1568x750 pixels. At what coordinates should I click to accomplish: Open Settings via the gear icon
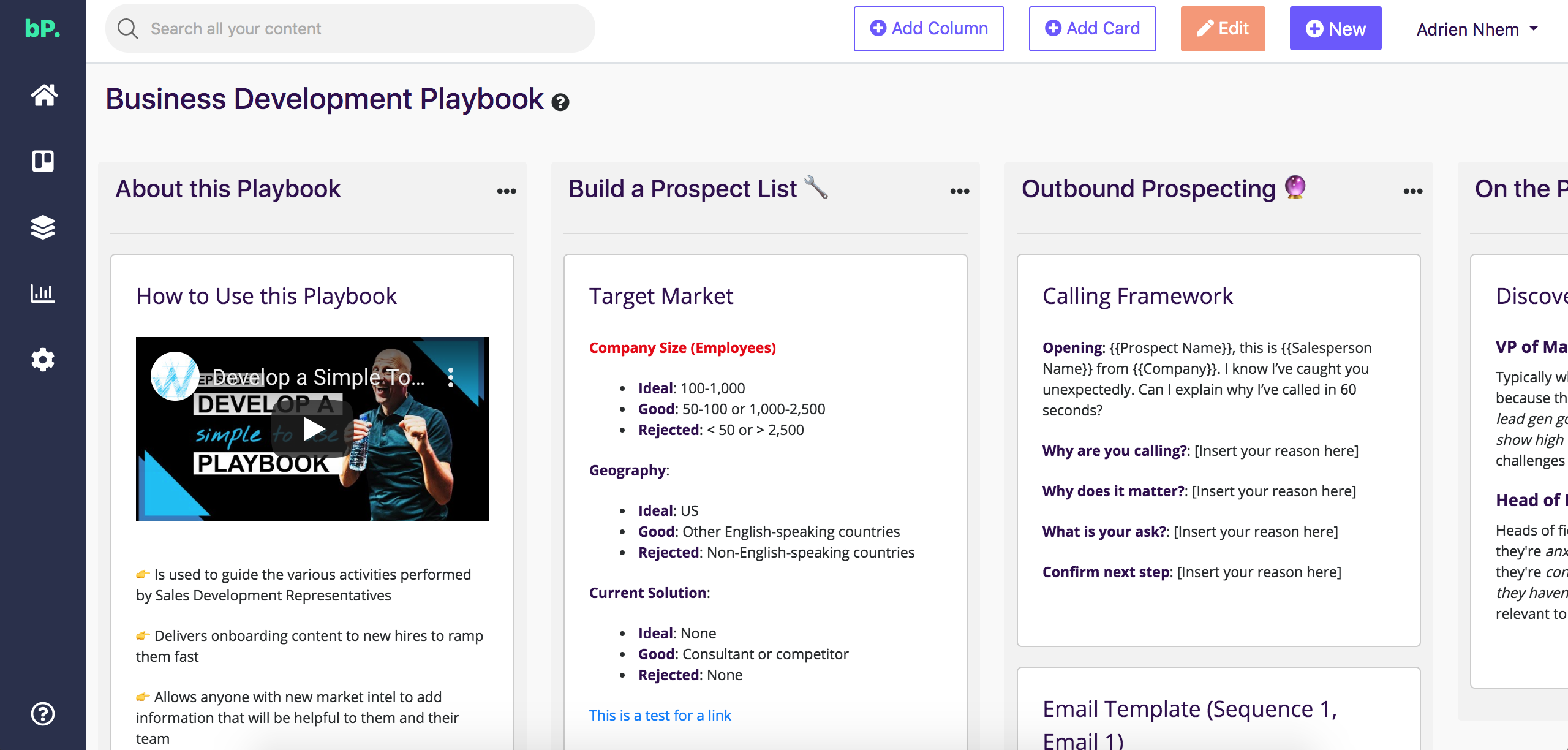pos(43,360)
